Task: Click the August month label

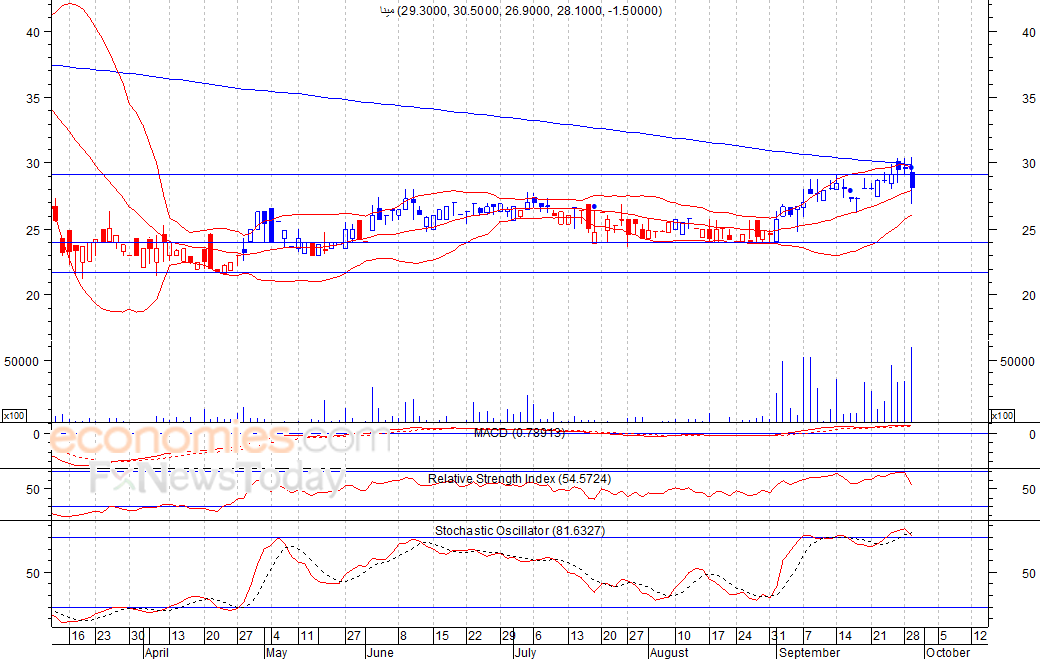Action: pos(669,652)
